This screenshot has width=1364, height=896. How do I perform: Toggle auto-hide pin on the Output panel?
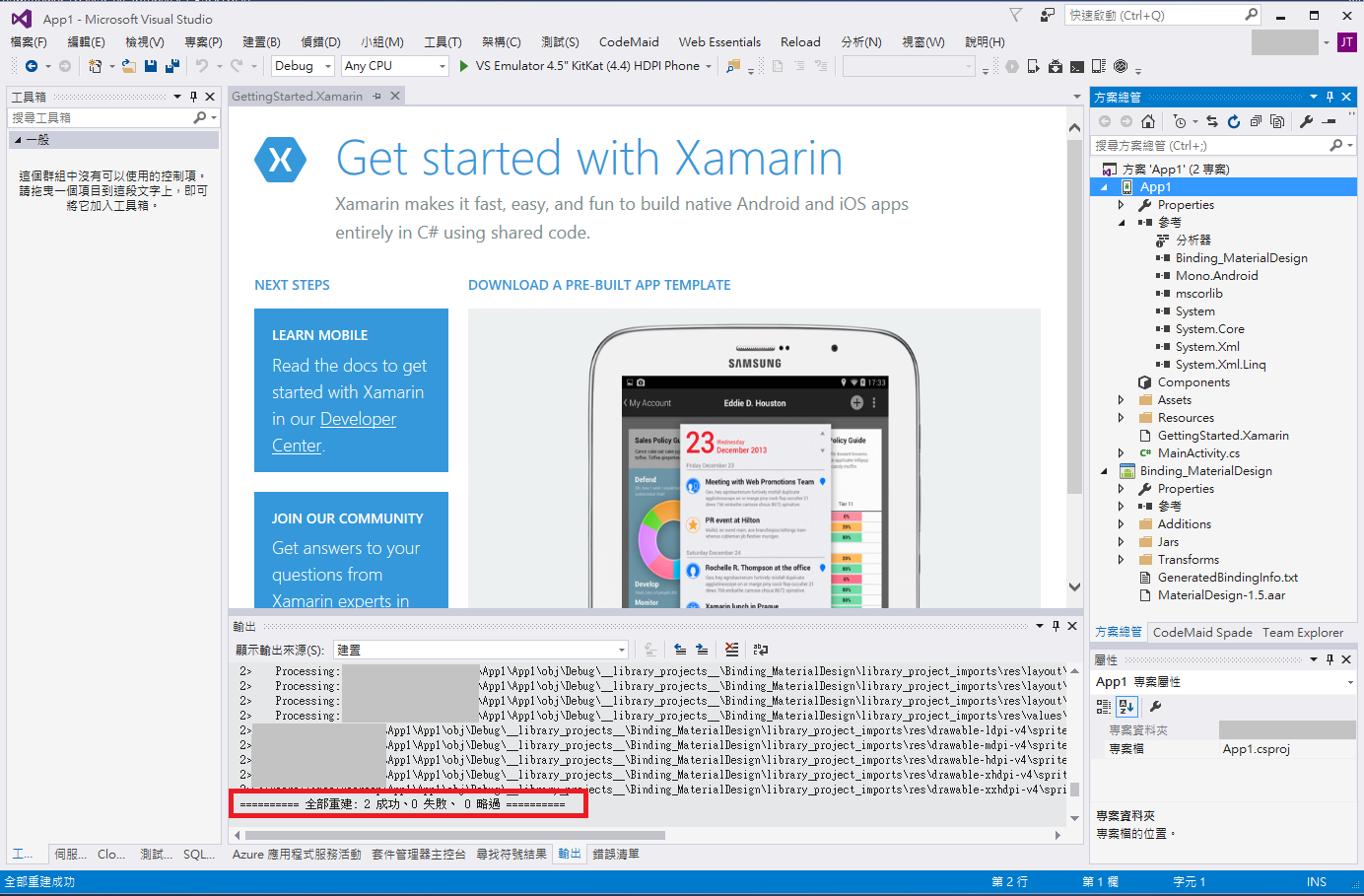point(1056,626)
